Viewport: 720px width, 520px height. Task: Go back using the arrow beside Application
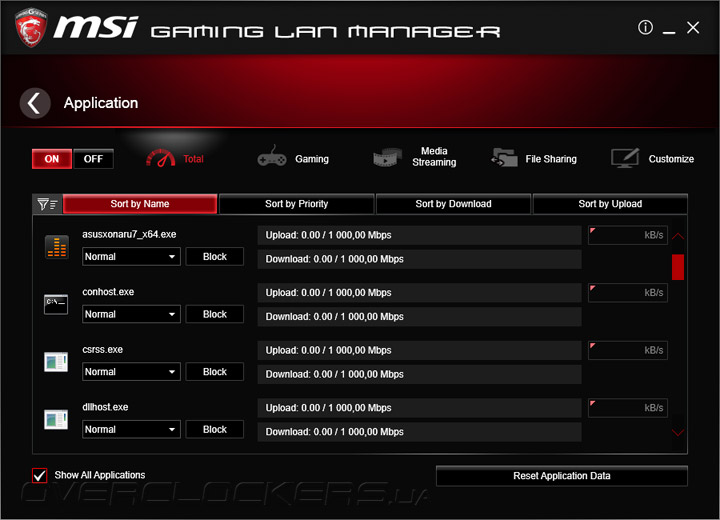coord(35,103)
